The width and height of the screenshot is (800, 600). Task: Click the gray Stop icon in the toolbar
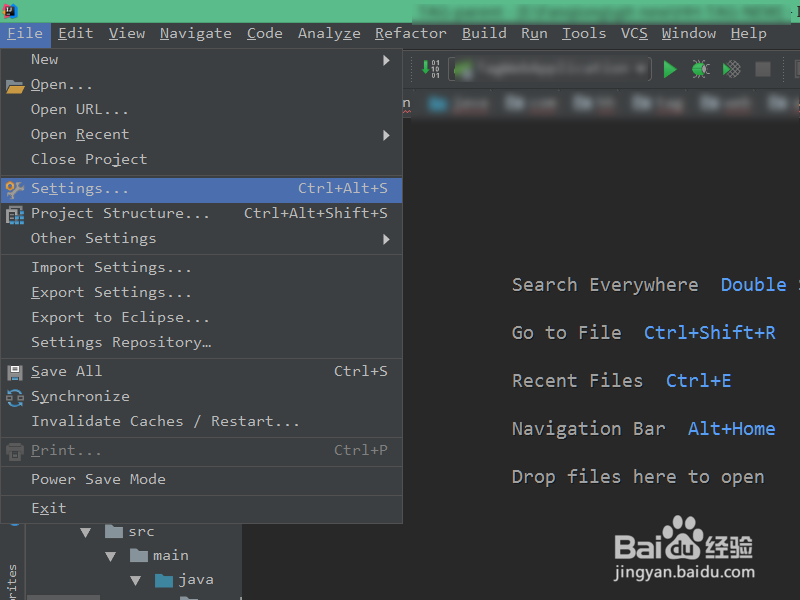(761, 70)
